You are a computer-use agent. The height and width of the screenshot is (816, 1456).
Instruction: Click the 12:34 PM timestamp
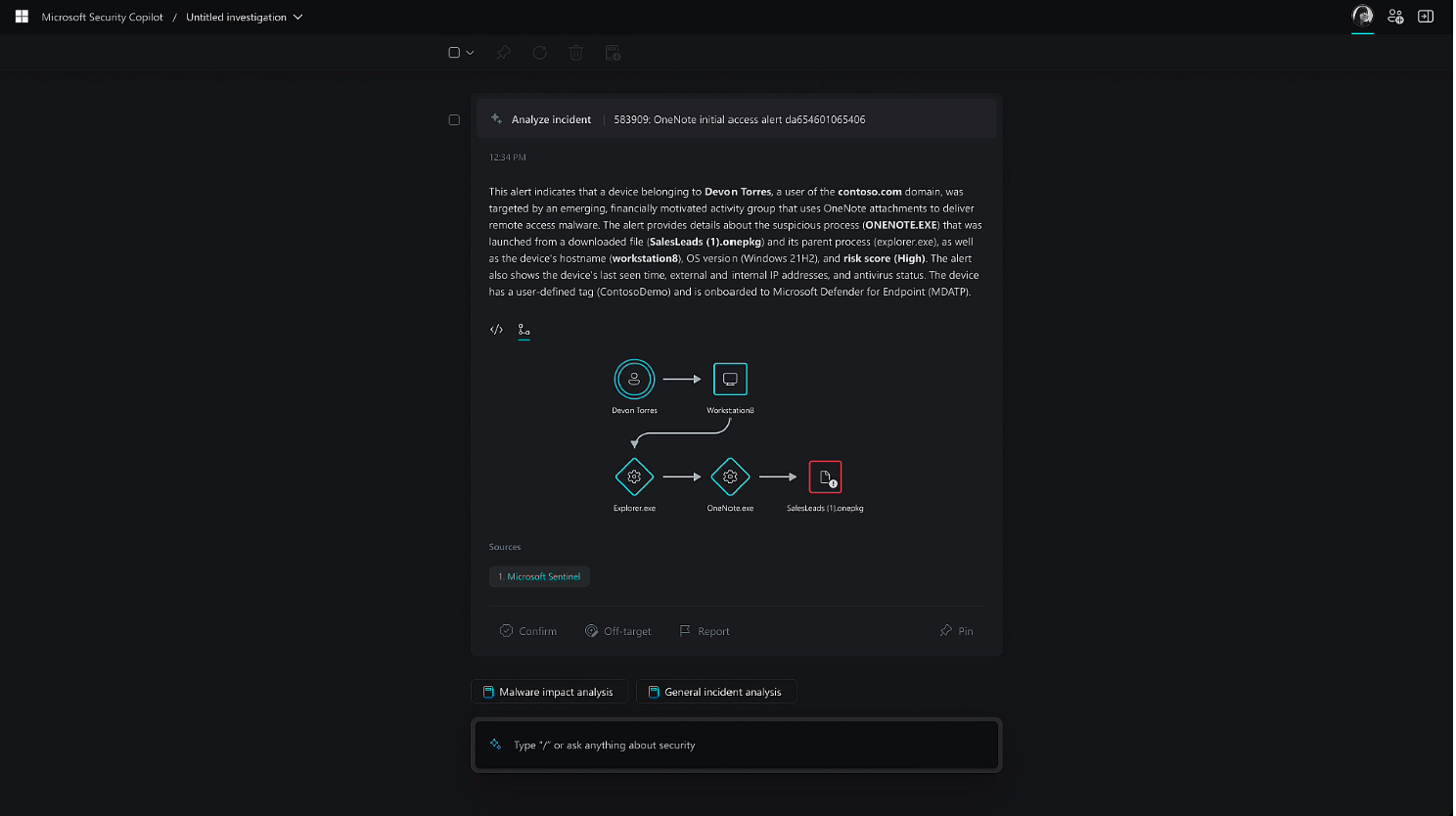coord(508,158)
